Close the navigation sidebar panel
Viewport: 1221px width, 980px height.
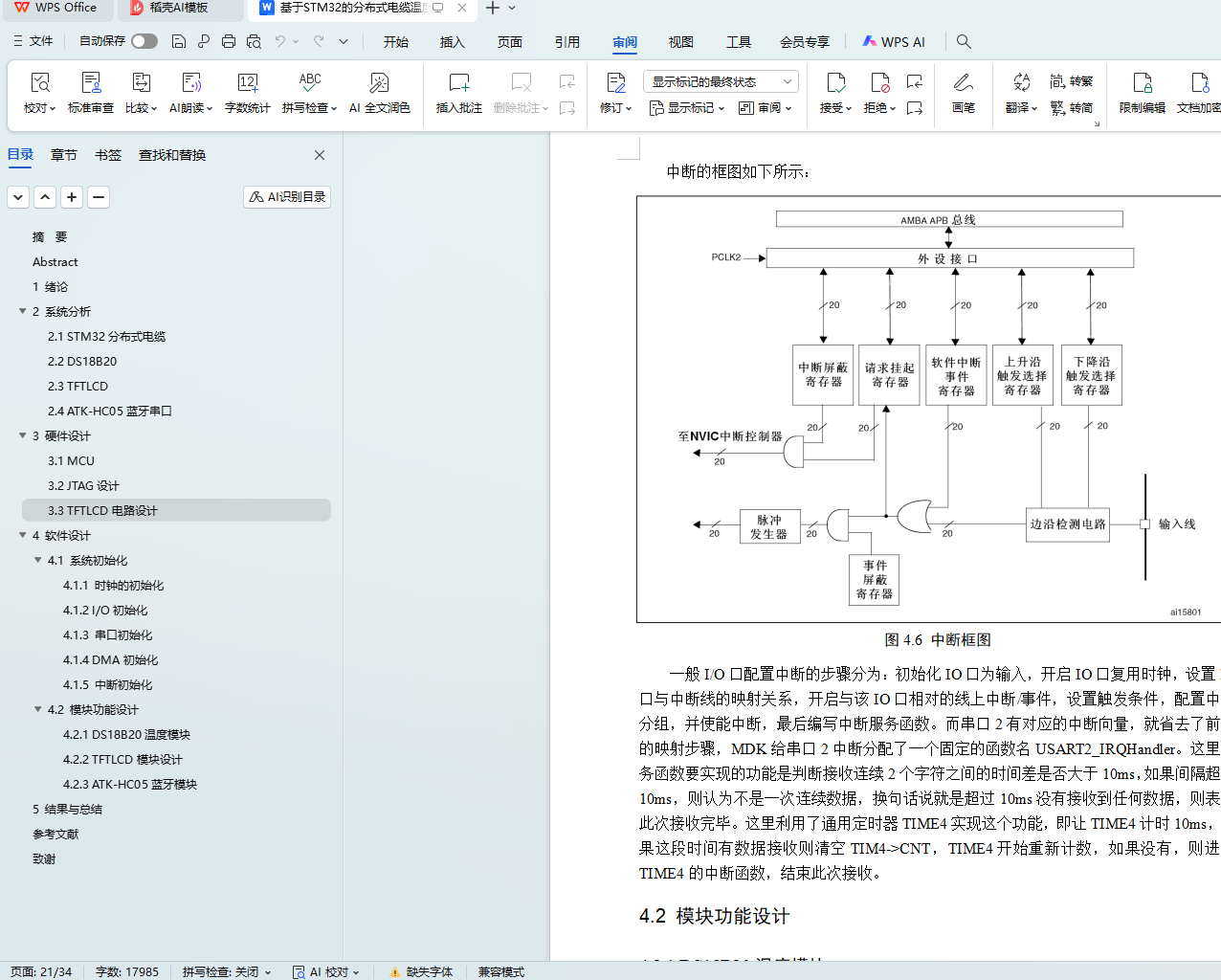320,155
